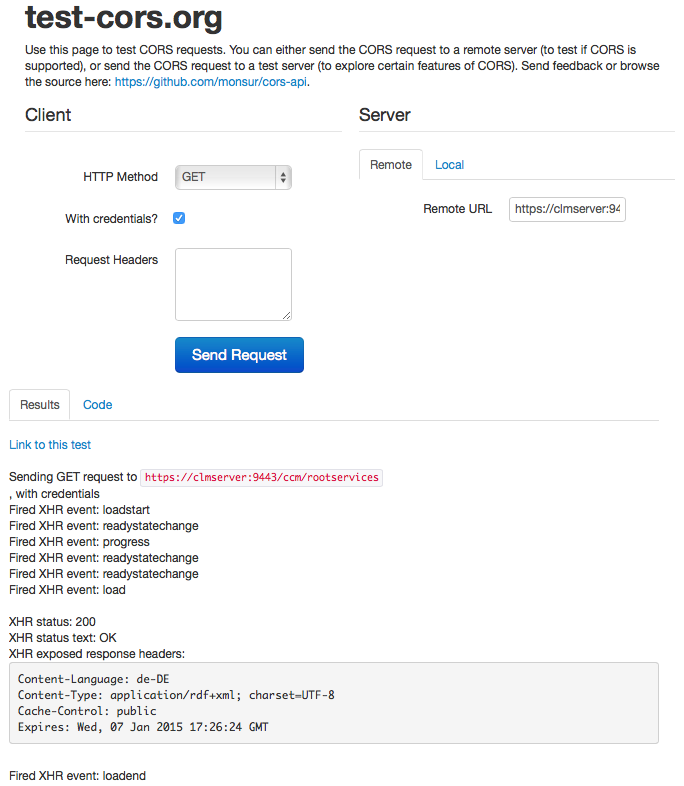Switch to the Code tab
Viewport: 684px width, 786px height.
tap(97, 405)
